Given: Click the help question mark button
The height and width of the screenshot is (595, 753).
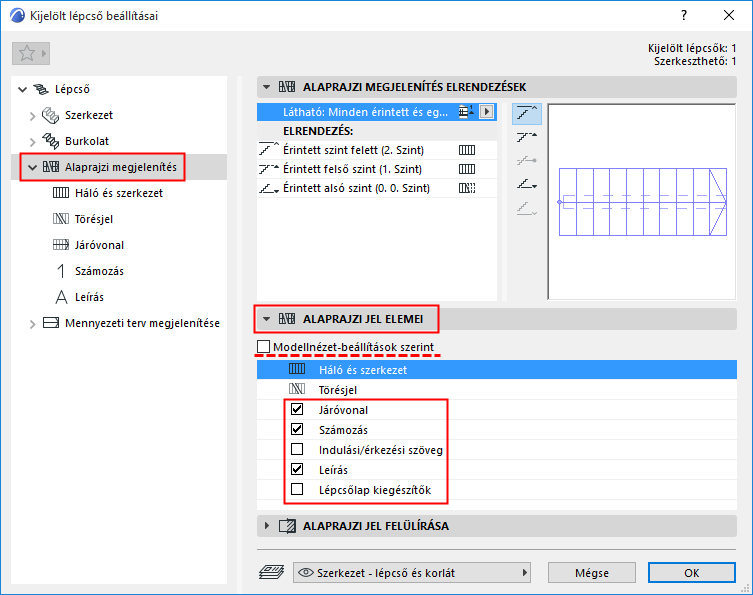Looking at the screenshot, I should pos(684,15).
